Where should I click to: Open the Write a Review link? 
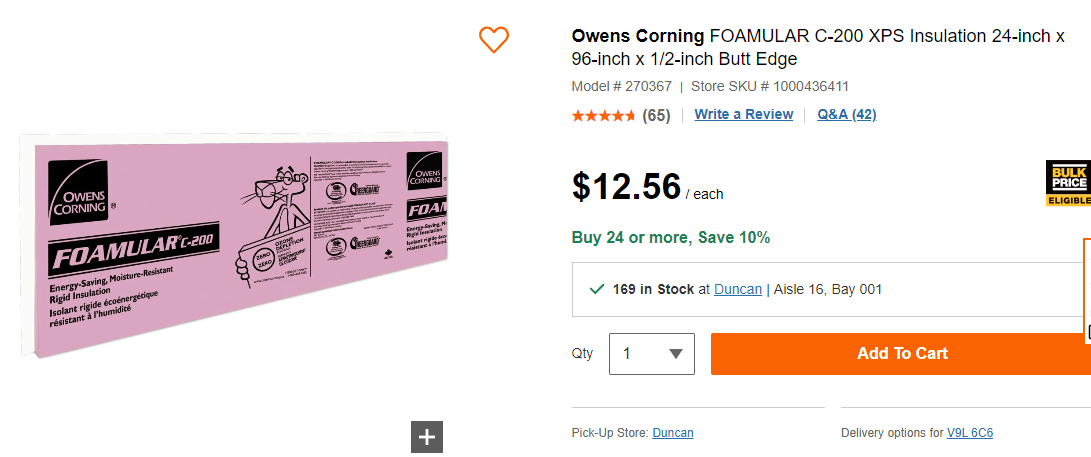744,114
